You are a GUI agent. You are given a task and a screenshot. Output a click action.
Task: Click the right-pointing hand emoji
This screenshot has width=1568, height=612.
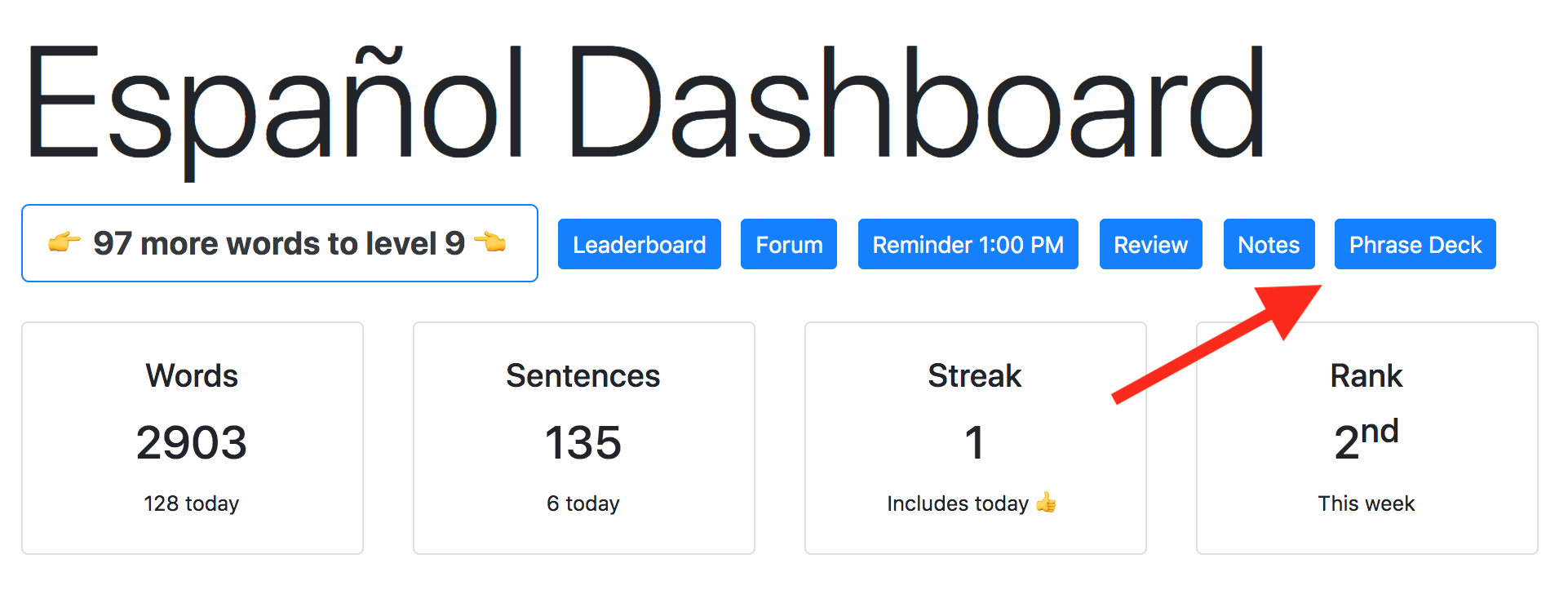[64, 242]
